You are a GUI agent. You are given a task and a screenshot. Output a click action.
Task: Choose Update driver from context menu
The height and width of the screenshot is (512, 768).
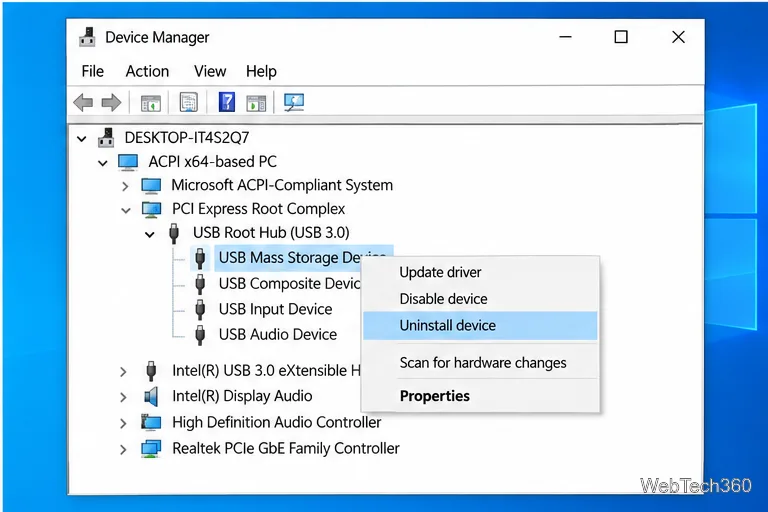pyautogui.click(x=480, y=272)
